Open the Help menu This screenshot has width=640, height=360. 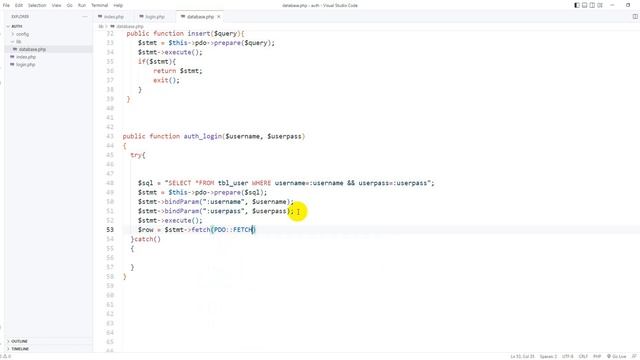[x=118, y=5]
